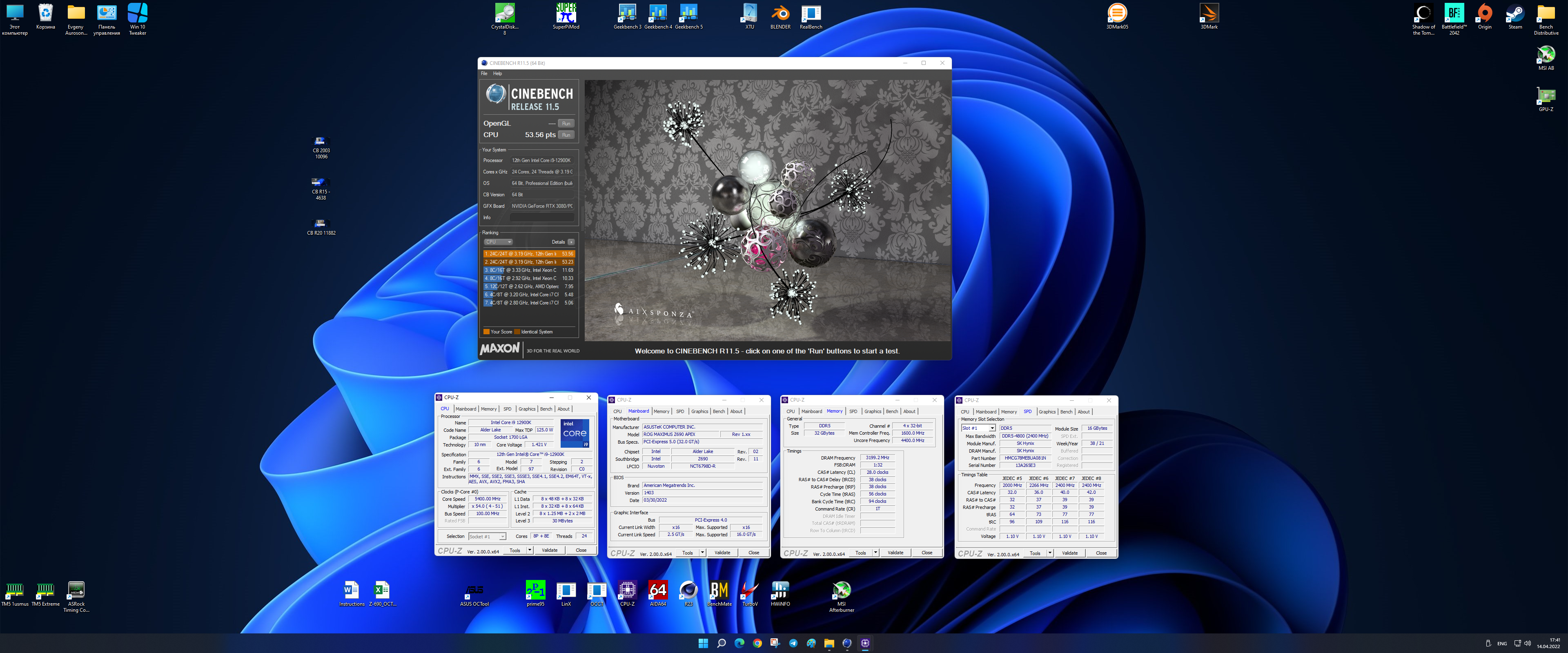Click the Windows Start button on taskbar
The width and height of the screenshot is (1568, 653).
tap(703, 643)
